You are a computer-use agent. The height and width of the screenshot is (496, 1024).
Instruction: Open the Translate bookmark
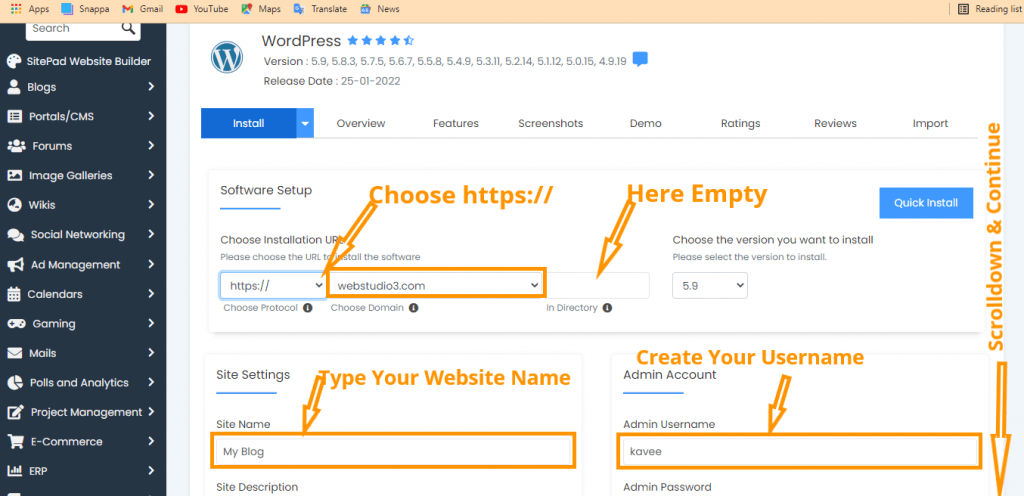click(320, 9)
